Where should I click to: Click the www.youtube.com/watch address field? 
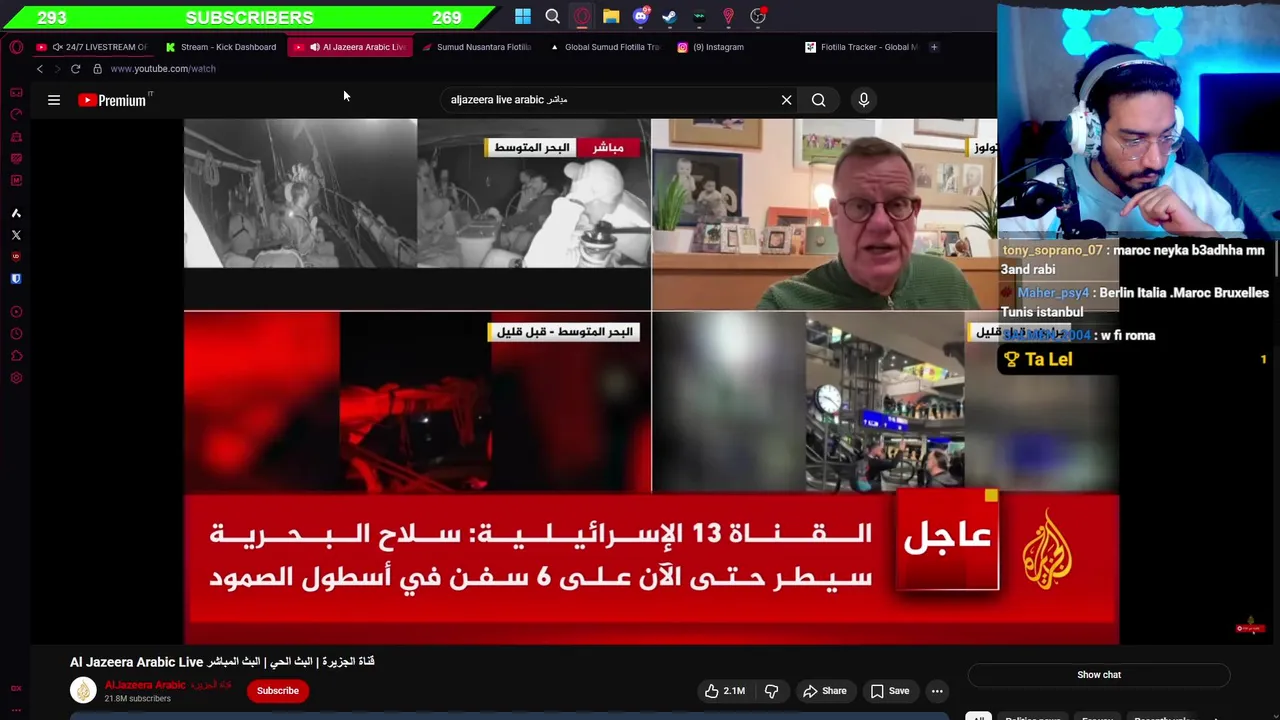click(163, 69)
